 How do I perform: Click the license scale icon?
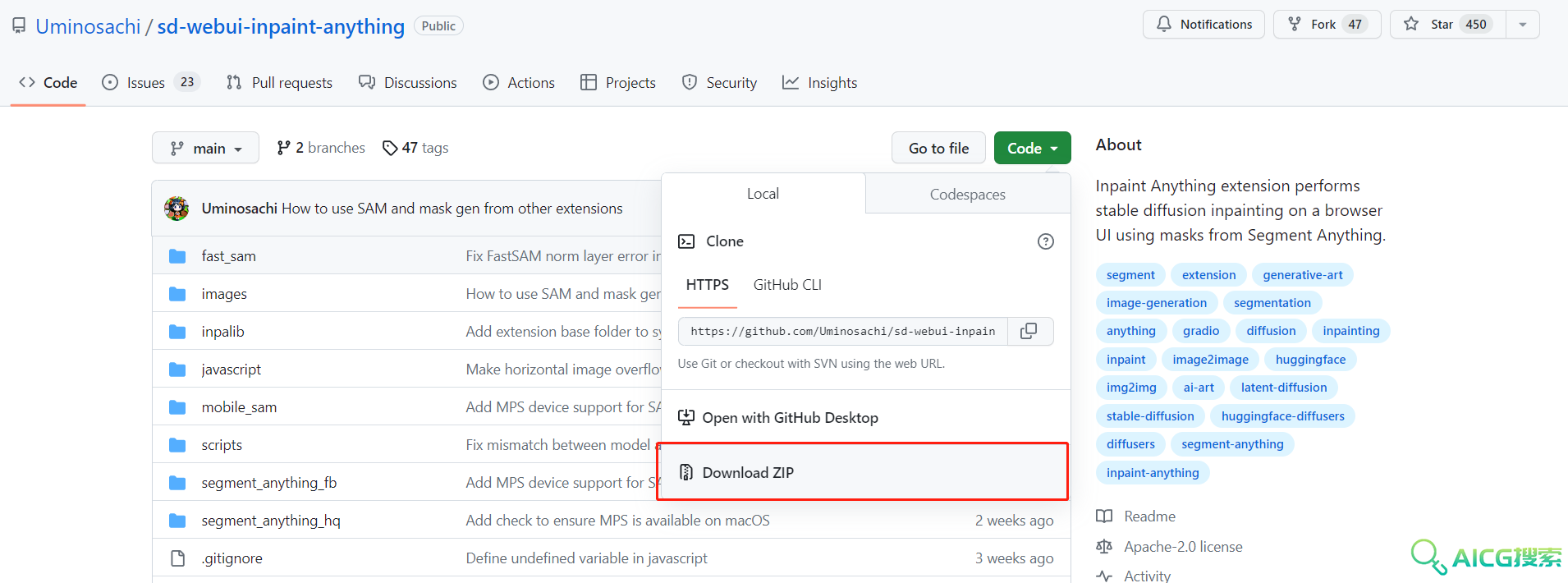coord(1104,547)
